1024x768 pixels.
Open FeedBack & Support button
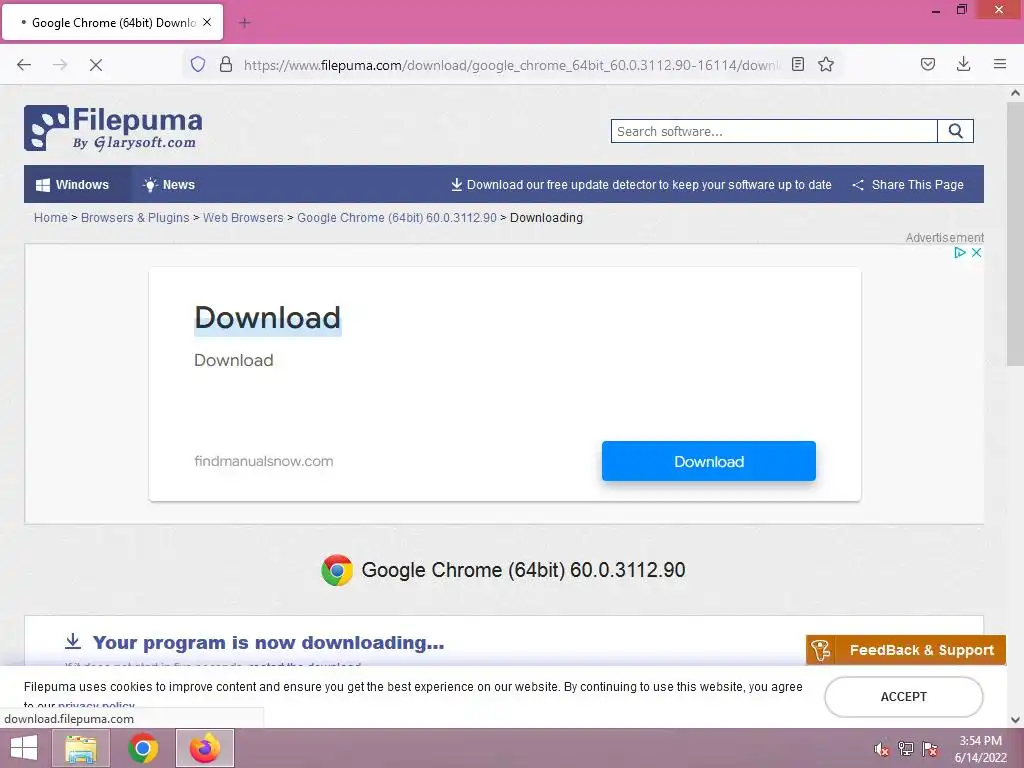click(906, 650)
